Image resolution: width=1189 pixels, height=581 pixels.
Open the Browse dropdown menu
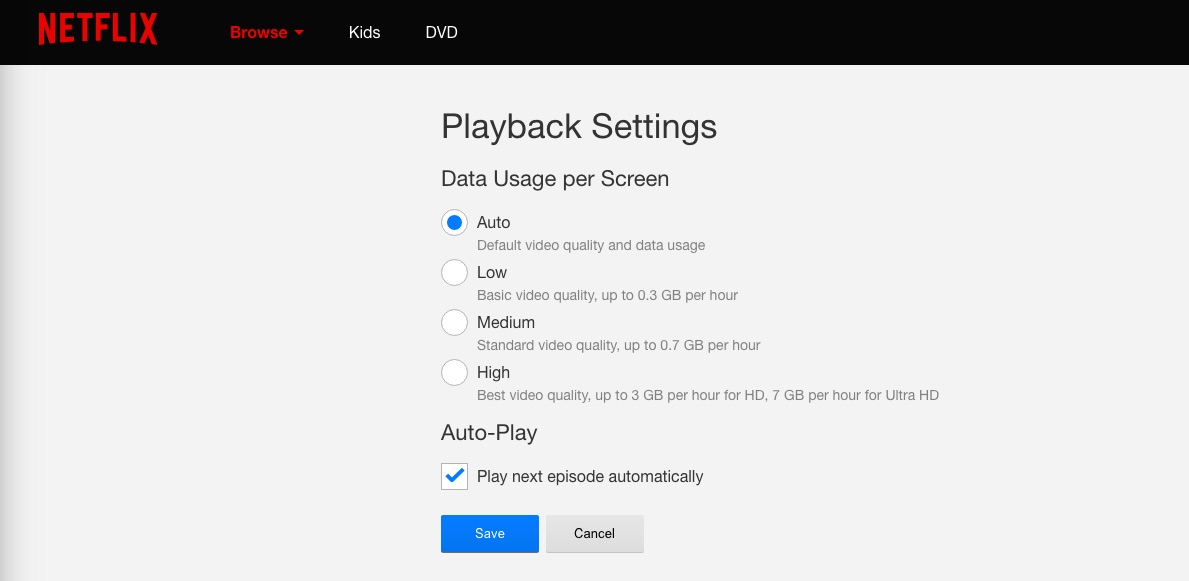(259, 32)
